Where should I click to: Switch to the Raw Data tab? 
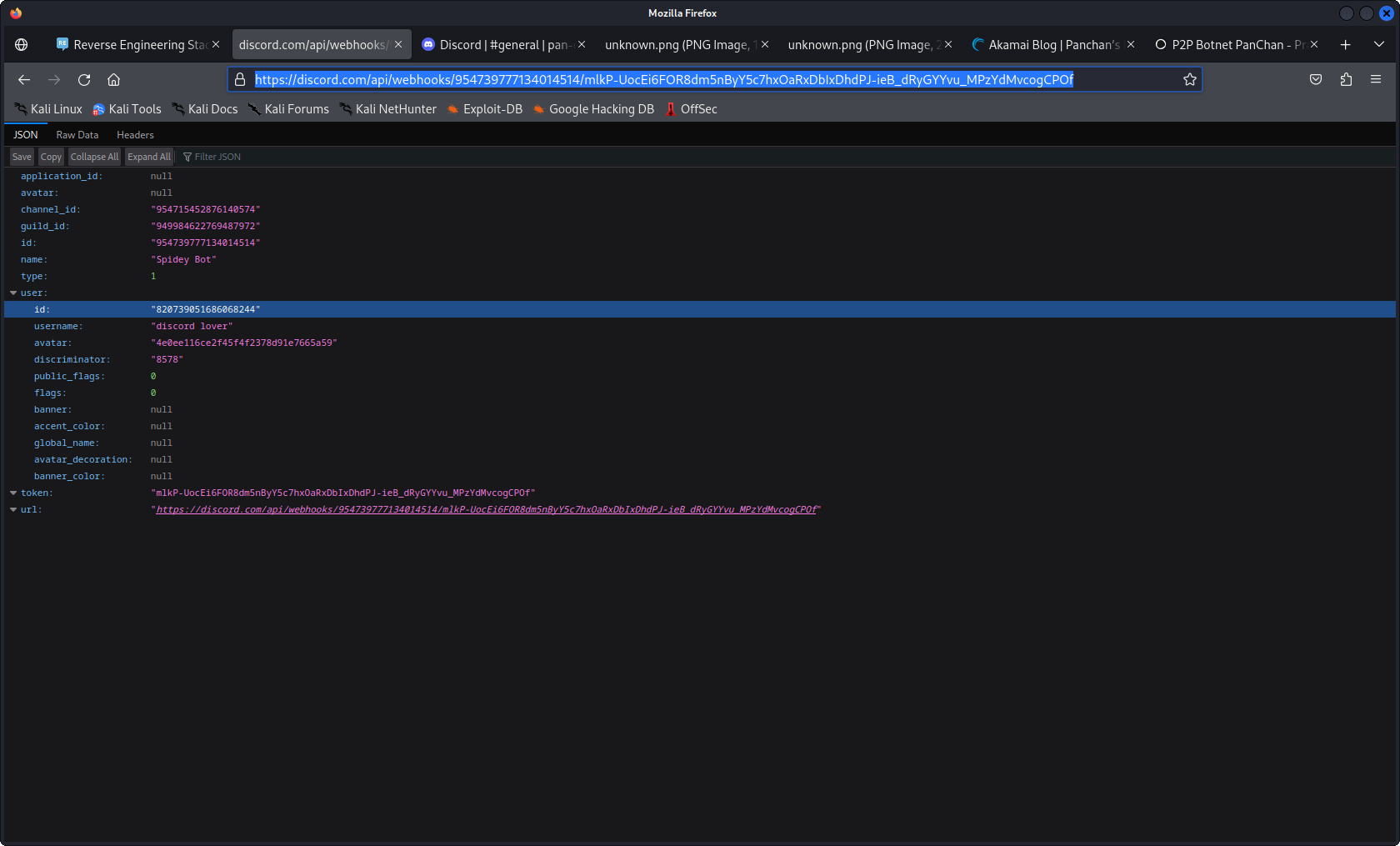click(77, 135)
